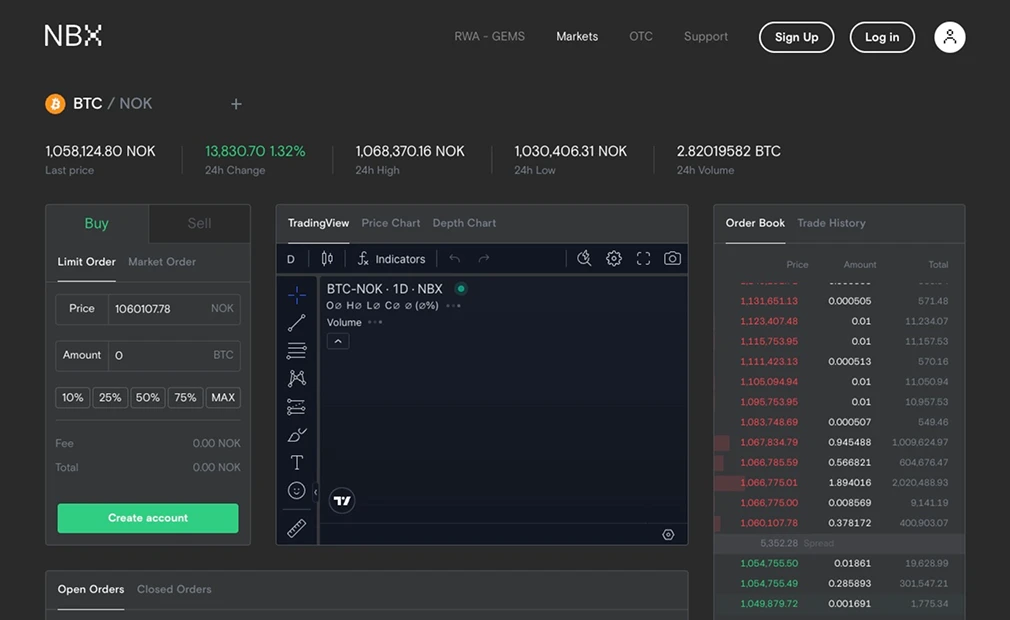Set amount to 25%
The image size is (1010, 620).
[110, 397]
